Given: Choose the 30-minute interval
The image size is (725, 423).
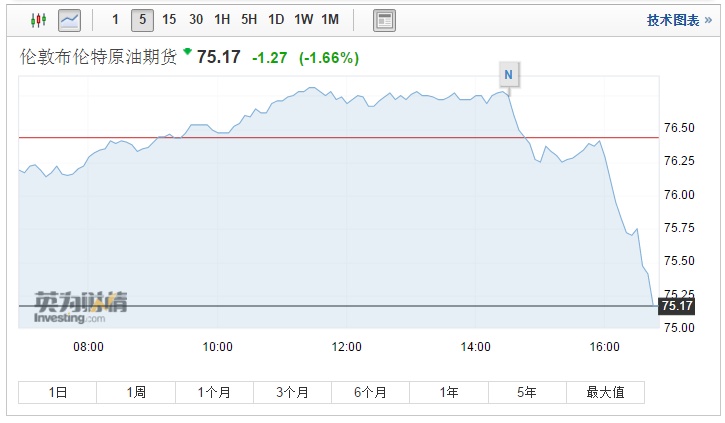Looking at the screenshot, I should 196,20.
